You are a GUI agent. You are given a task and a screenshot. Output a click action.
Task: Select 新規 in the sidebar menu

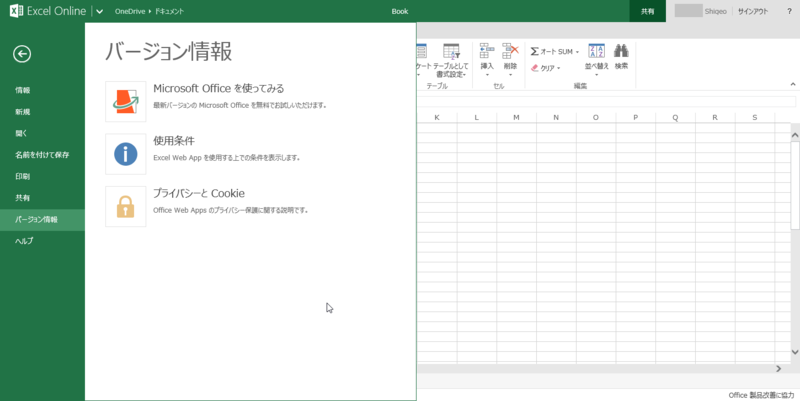(x=42, y=112)
